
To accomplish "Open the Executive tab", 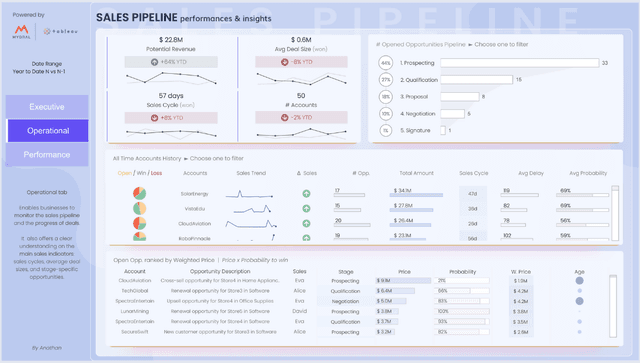I will click(47, 107).
